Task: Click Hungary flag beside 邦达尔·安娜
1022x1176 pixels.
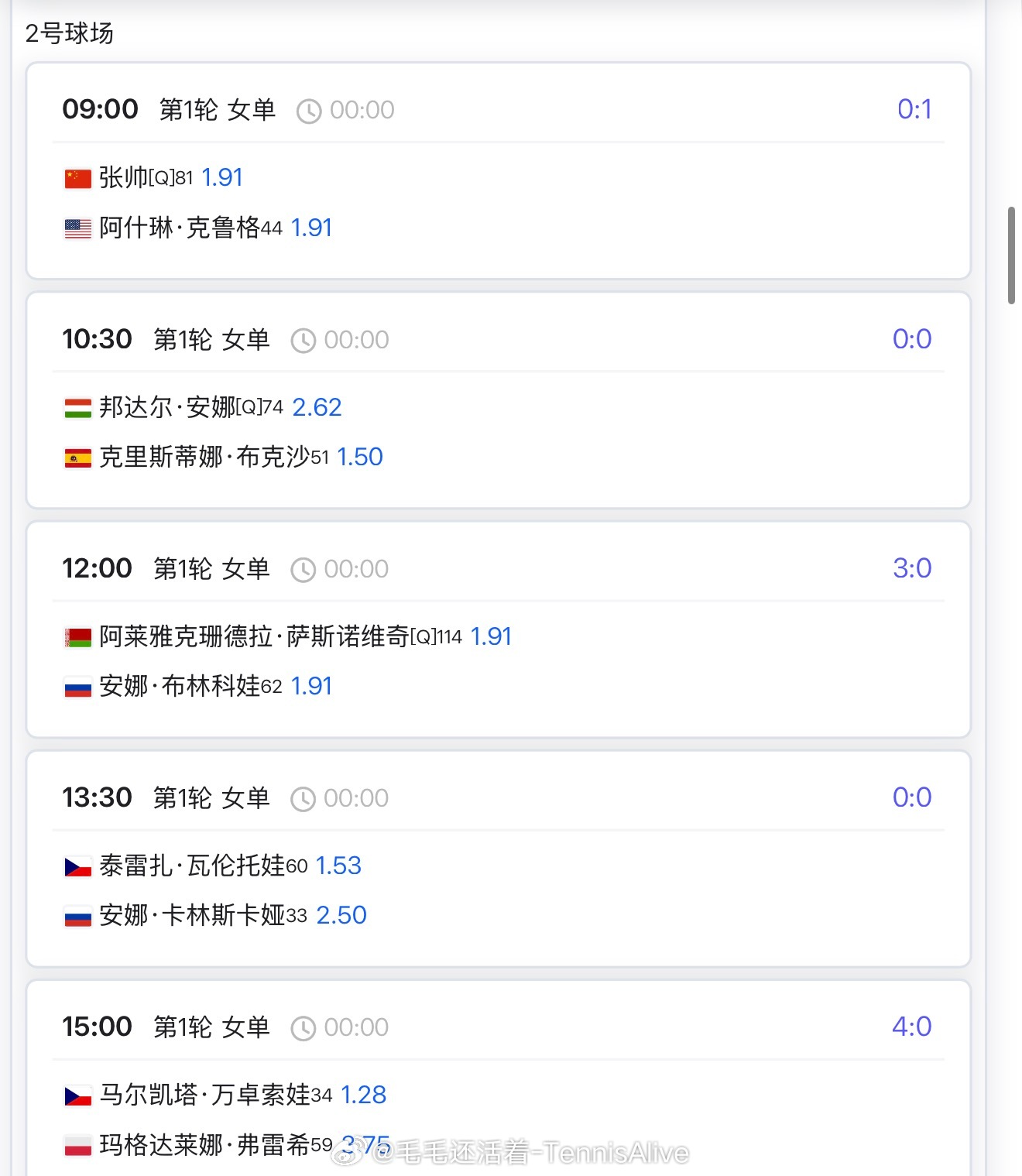Action: [x=77, y=408]
